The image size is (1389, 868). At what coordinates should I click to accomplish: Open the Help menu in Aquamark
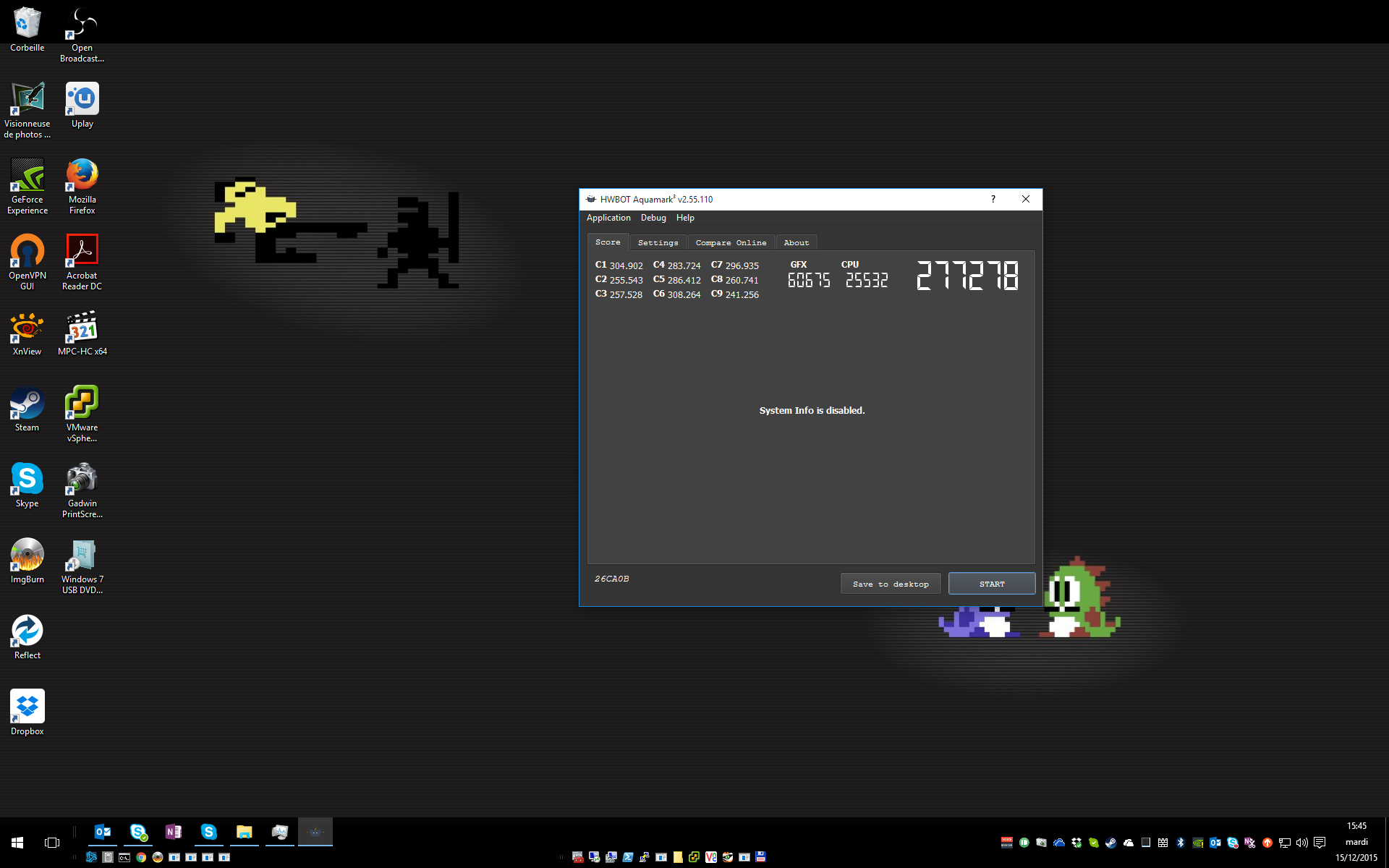point(685,218)
